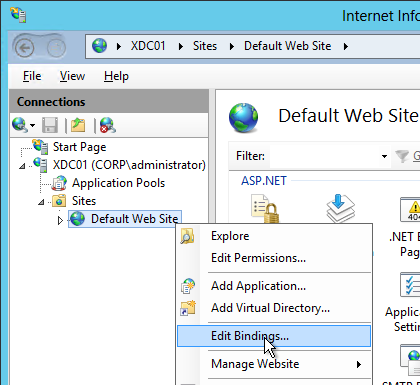Click the Save floppy disk icon in Connections
The width and height of the screenshot is (420, 385).
[50, 125]
